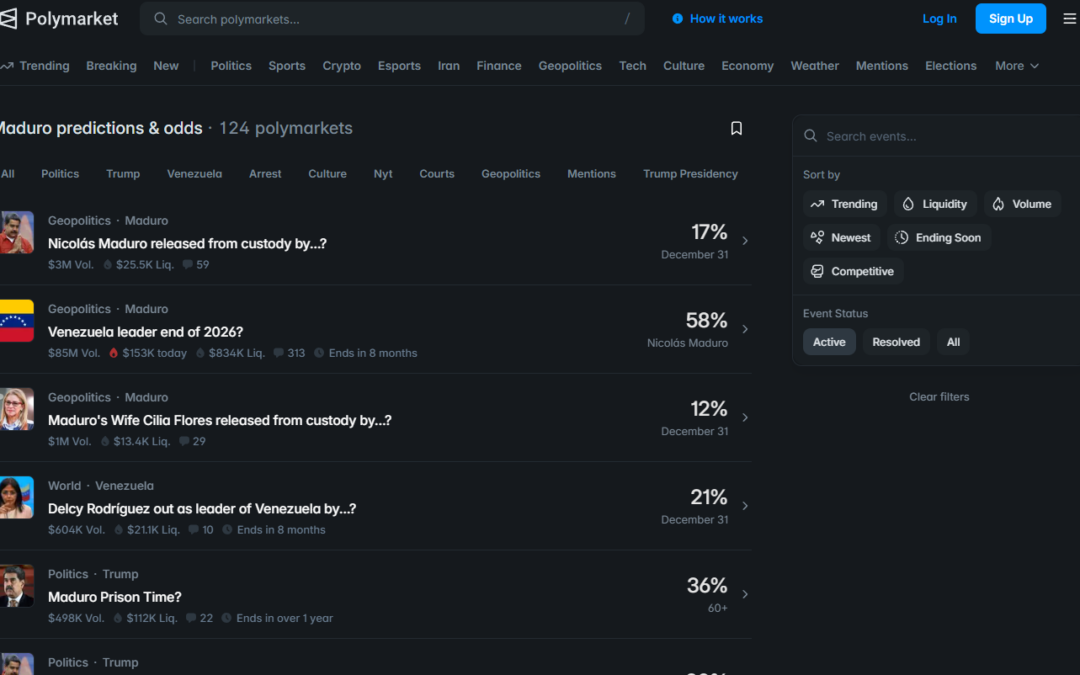Bookmark the Maduro predictions page

[736, 128]
